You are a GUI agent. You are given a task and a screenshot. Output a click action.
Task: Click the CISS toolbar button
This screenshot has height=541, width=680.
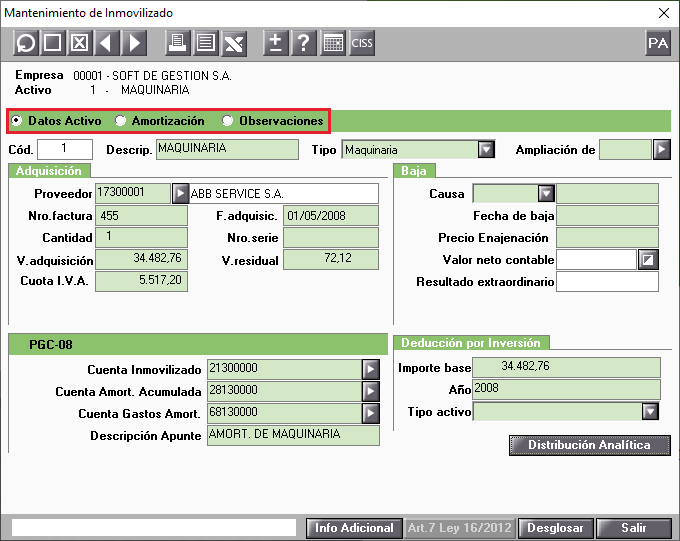pos(362,43)
